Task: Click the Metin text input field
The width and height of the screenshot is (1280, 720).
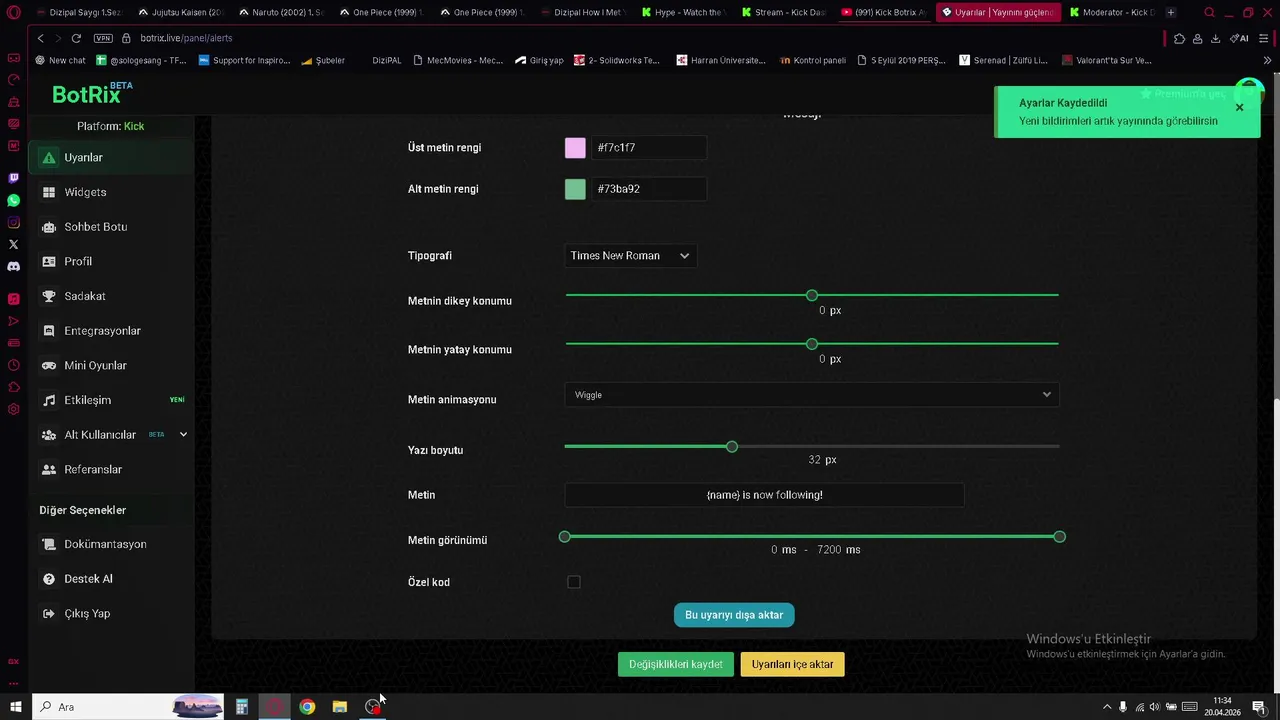Action: pos(765,495)
